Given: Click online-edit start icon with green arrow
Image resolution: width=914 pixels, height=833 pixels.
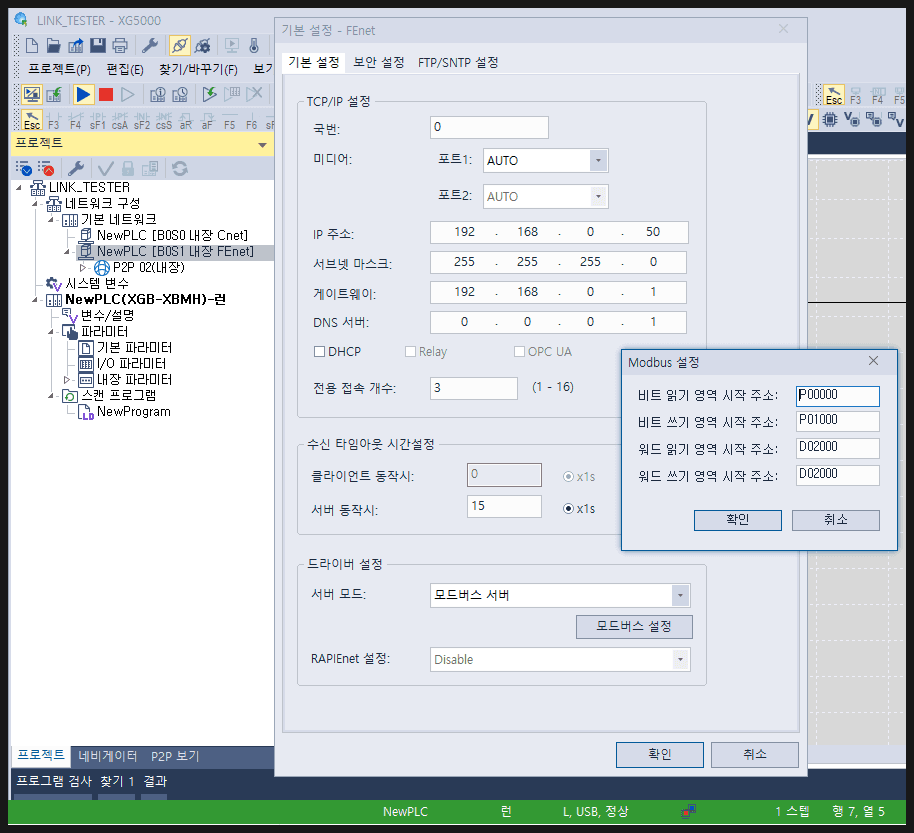Looking at the screenshot, I should 209,94.
